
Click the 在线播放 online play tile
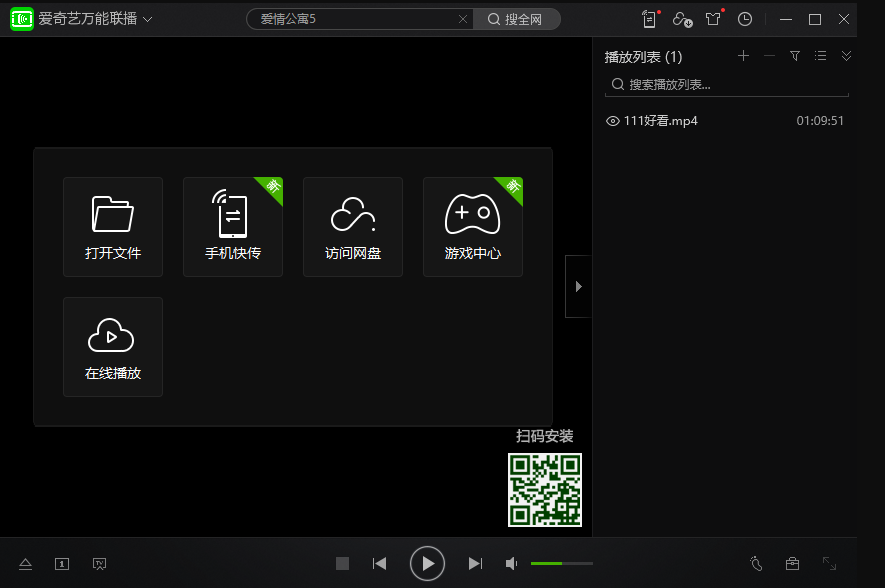point(113,346)
